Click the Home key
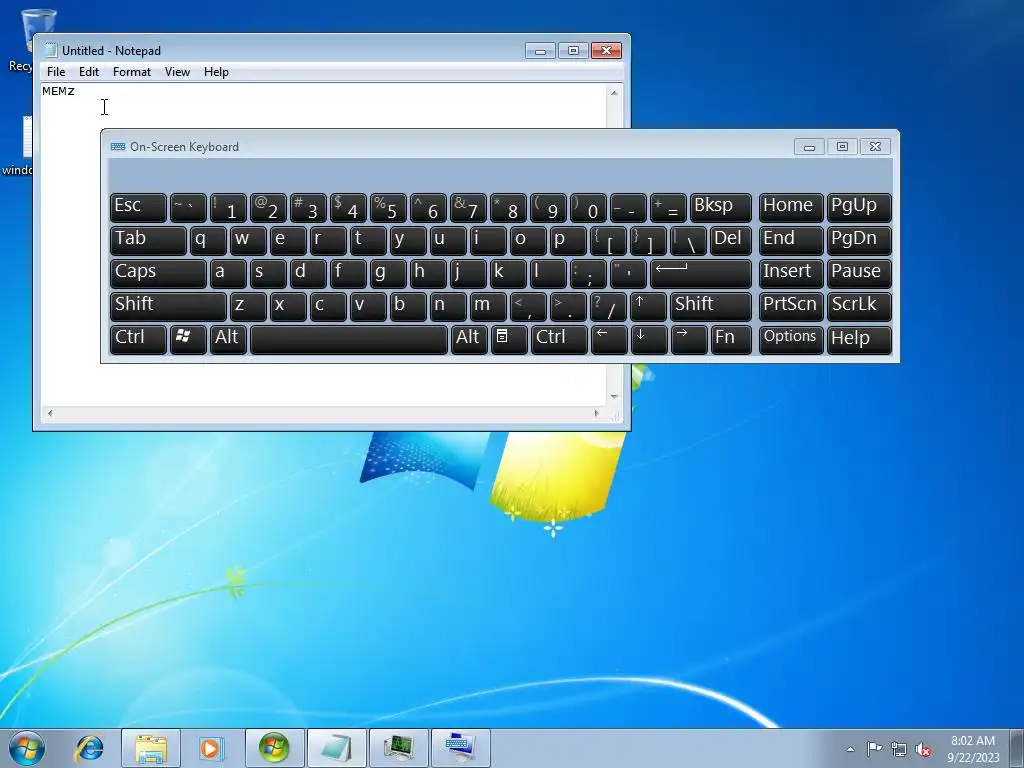Viewport: 1024px width, 768px height. tap(790, 207)
